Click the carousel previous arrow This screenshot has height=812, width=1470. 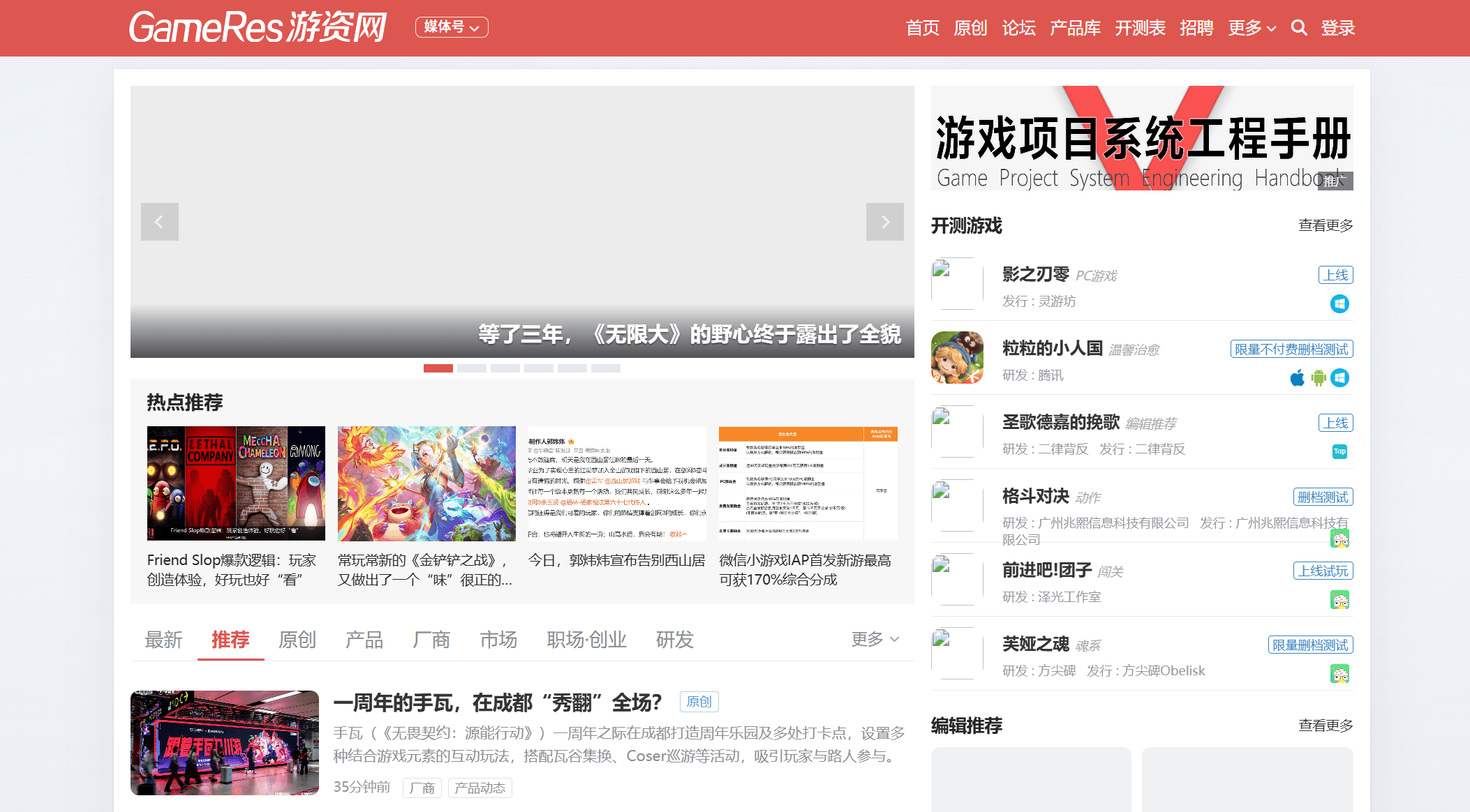point(160,222)
